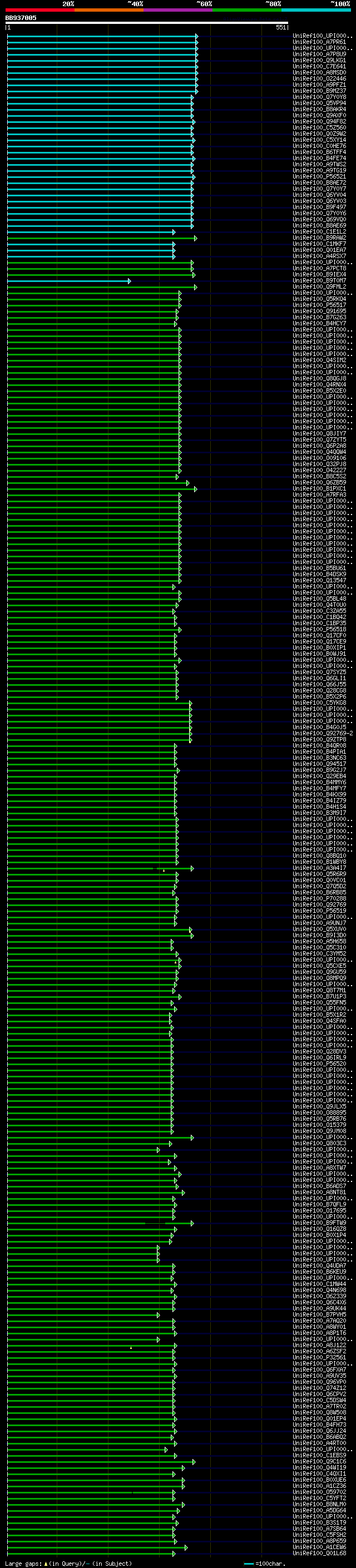Click the UniRef100_Q01L68 label
Screen dimensions: 356x1568
[x=319, y=1554]
